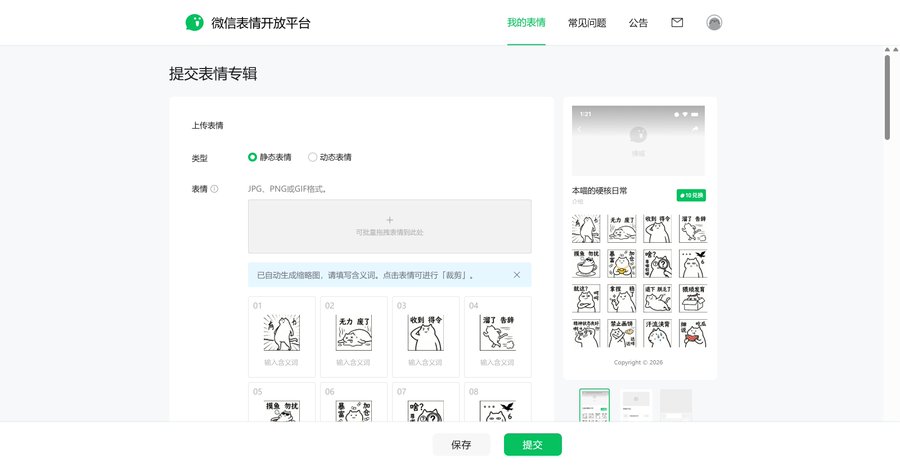900x467 pixels.
Task: Click preview sticker 禁止画饼
Action: point(622,333)
